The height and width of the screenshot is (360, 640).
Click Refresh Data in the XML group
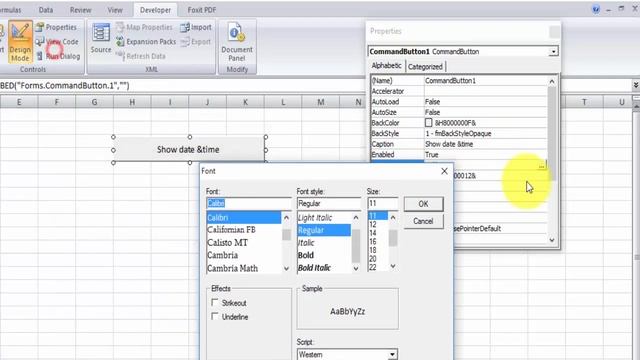tap(141, 56)
